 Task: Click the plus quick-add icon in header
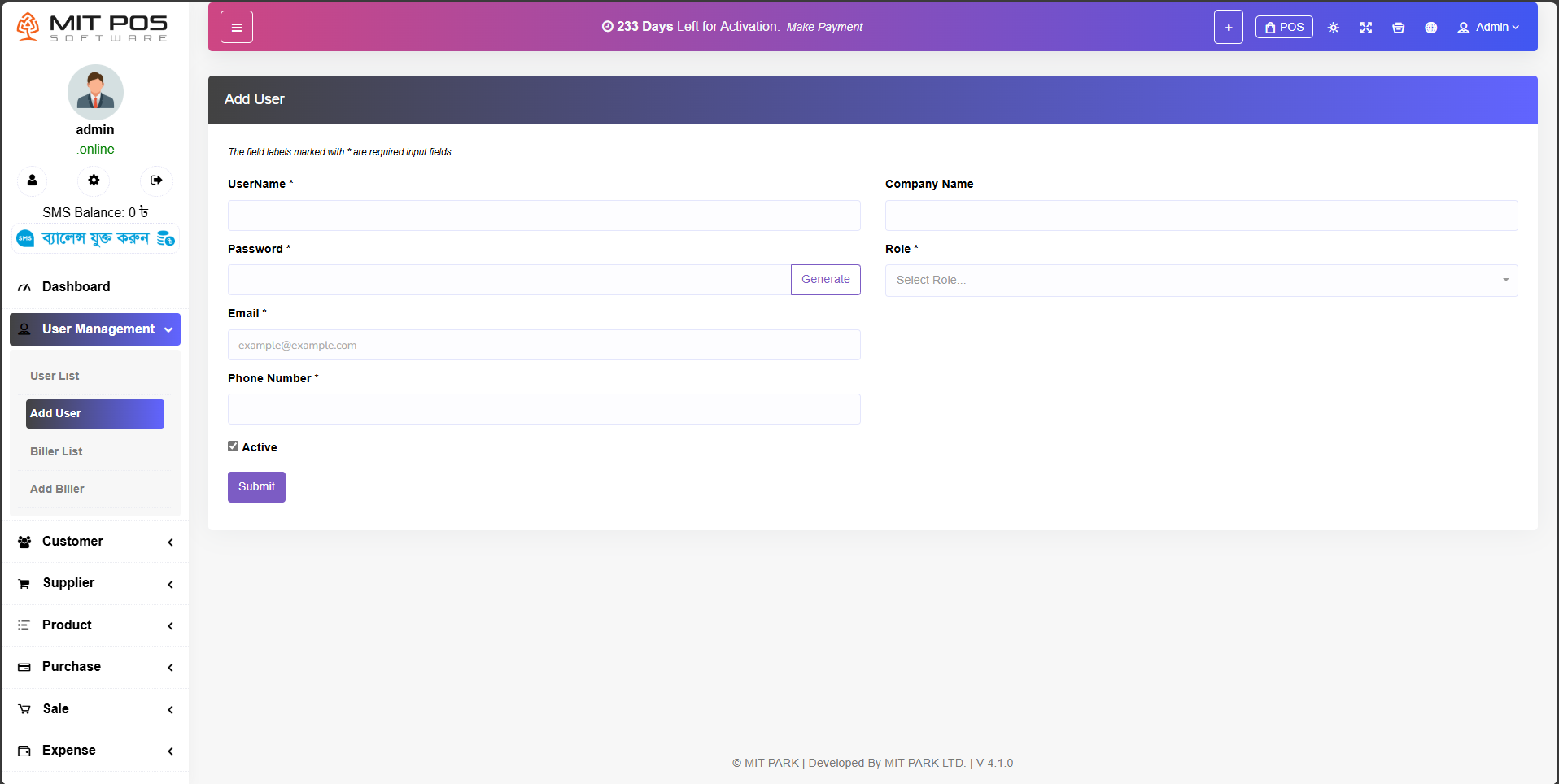coord(1228,28)
